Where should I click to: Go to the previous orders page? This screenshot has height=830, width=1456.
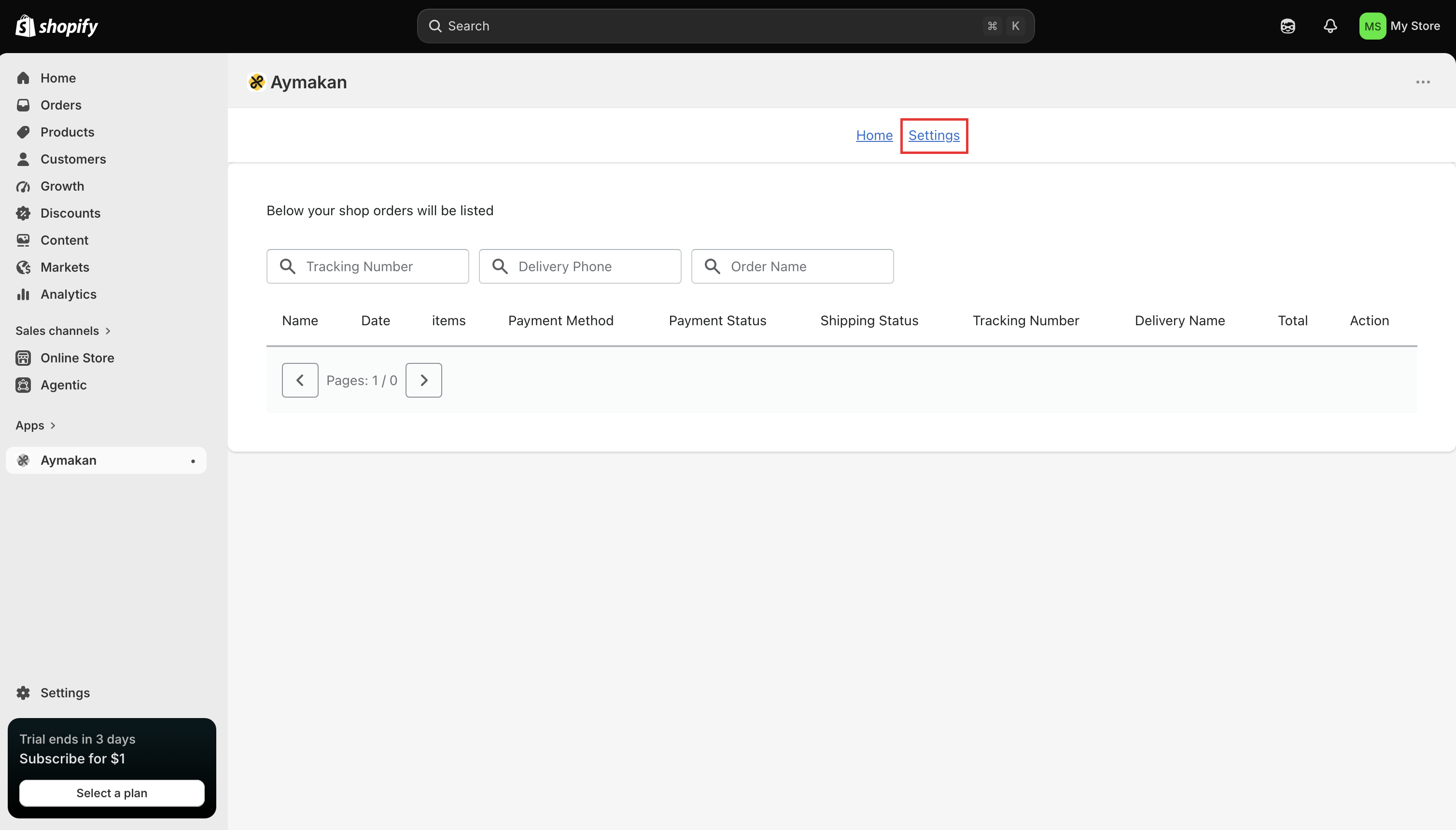300,380
